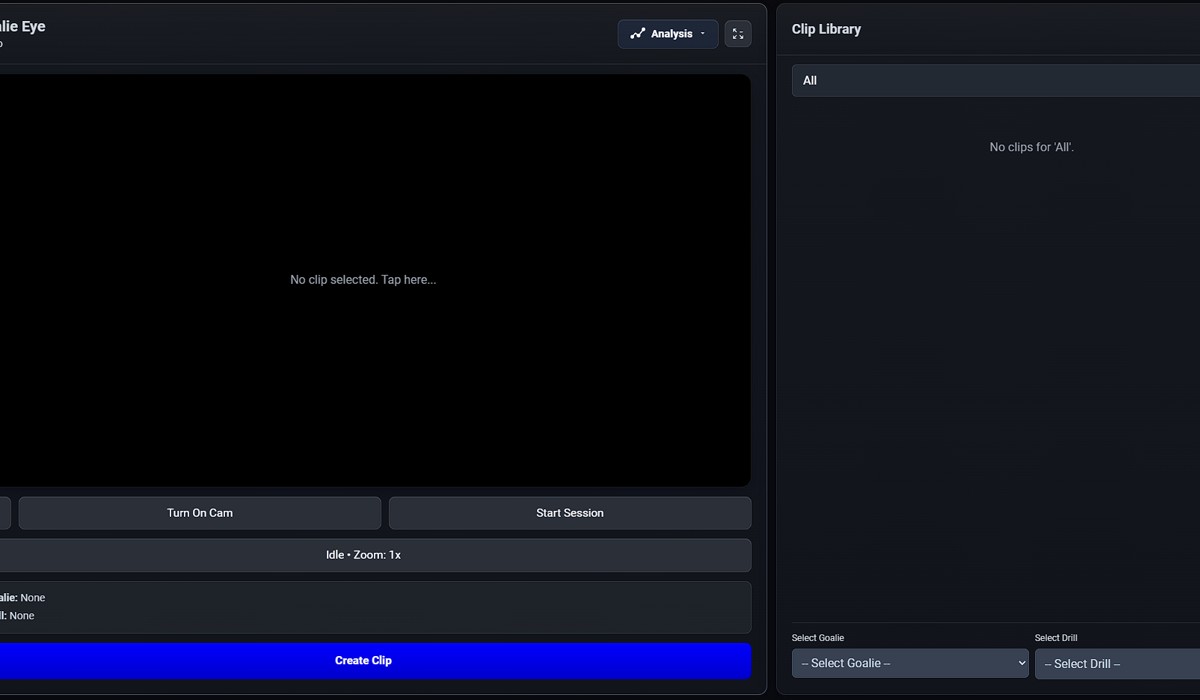Click the Select Goalie label text
The image size is (1200, 700).
[x=818, y=638]
